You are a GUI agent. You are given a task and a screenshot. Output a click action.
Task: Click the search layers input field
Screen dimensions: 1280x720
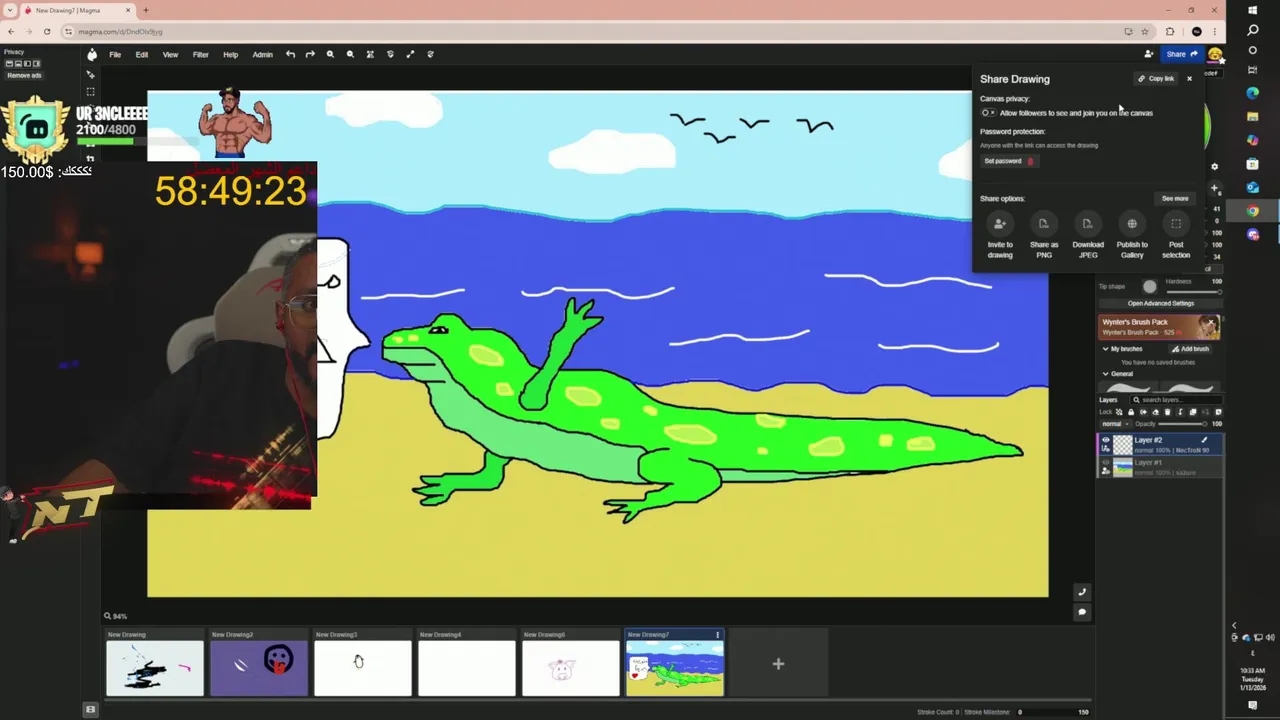(1175, 400)
